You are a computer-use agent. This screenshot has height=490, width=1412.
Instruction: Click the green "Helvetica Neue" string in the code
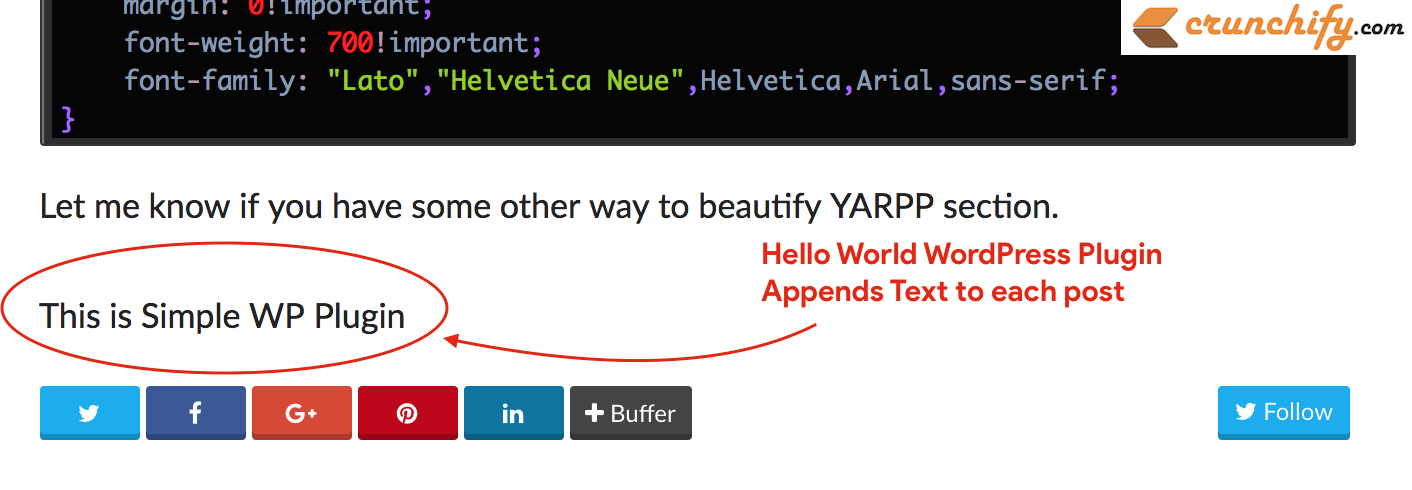pos(559,80)
